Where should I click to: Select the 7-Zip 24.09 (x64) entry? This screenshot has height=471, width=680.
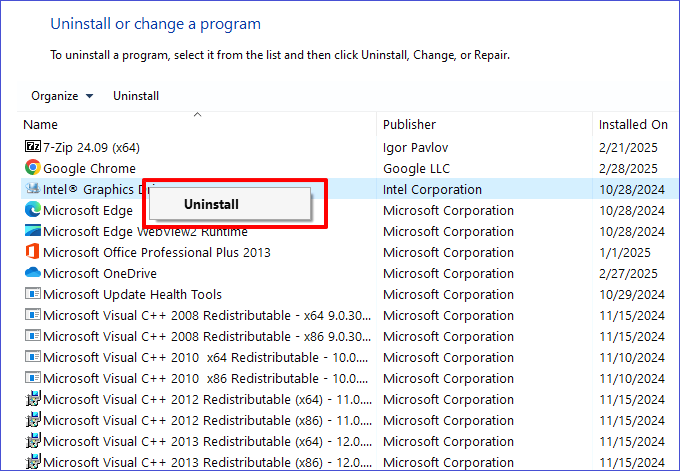pos(91,147)
